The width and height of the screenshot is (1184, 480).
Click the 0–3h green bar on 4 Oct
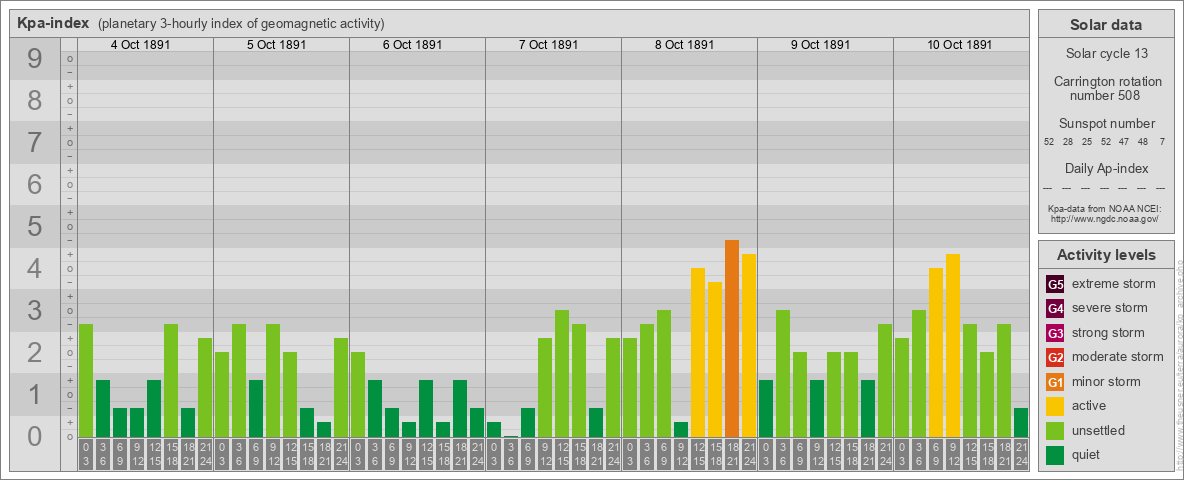click(86, 381)
